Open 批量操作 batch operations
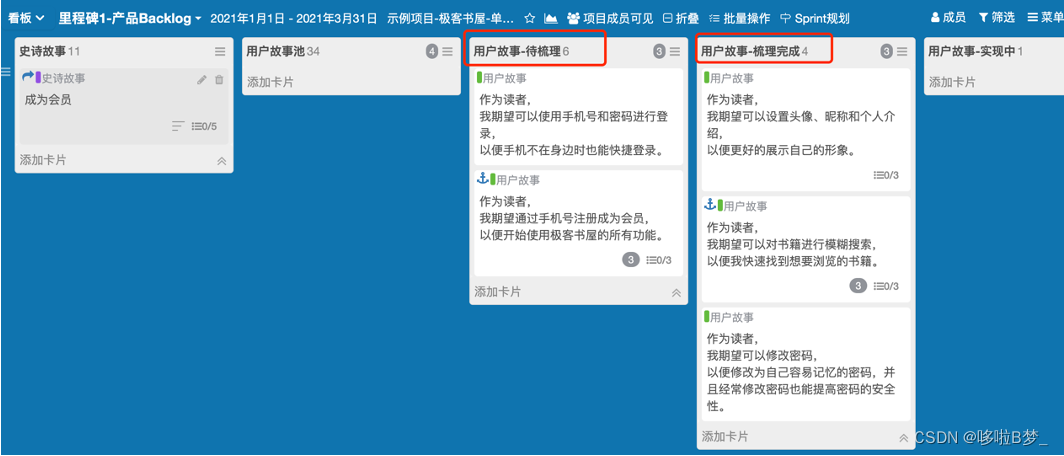The width and height of the screenshot is (1064, 456). click(x=740, y=18)
